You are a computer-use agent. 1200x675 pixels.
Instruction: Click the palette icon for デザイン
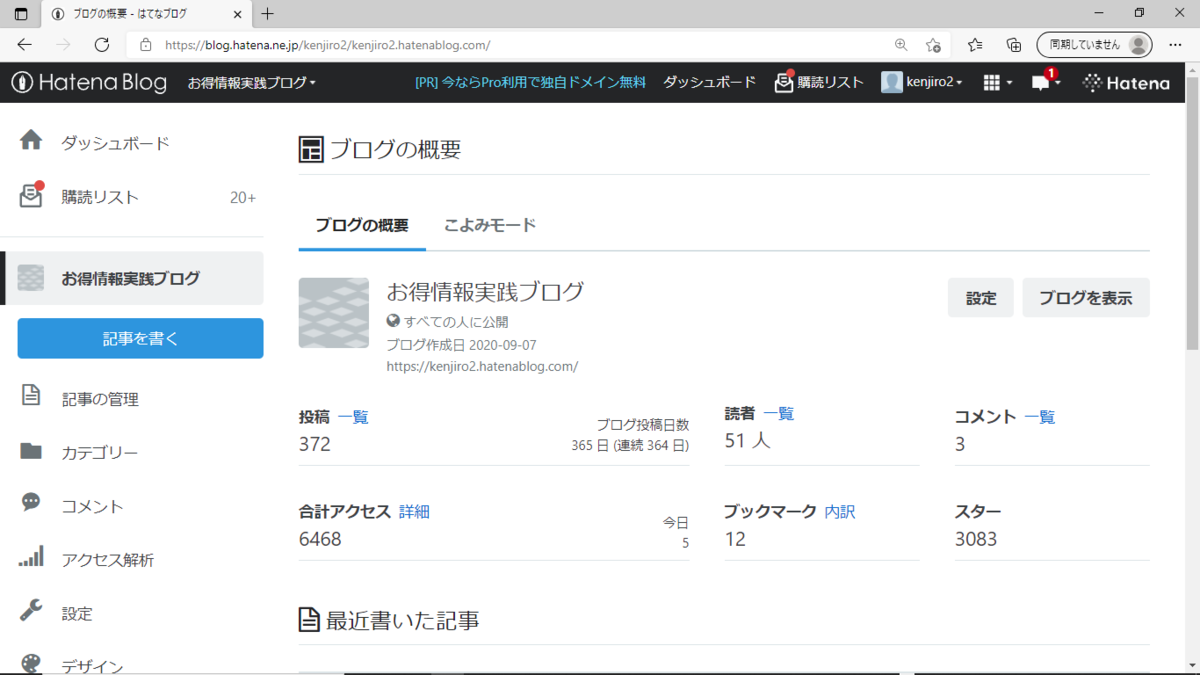(x=31, y=665)
